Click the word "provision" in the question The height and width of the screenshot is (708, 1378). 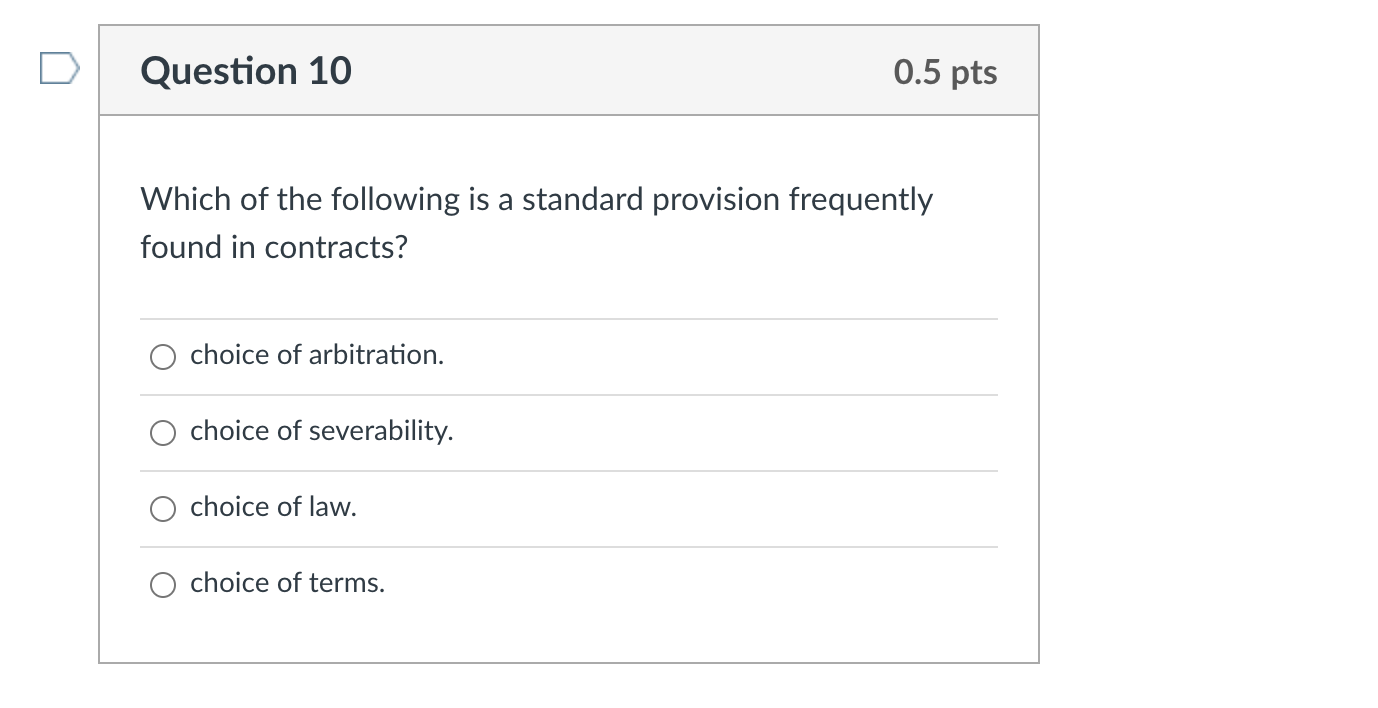[x=716, y=200]
